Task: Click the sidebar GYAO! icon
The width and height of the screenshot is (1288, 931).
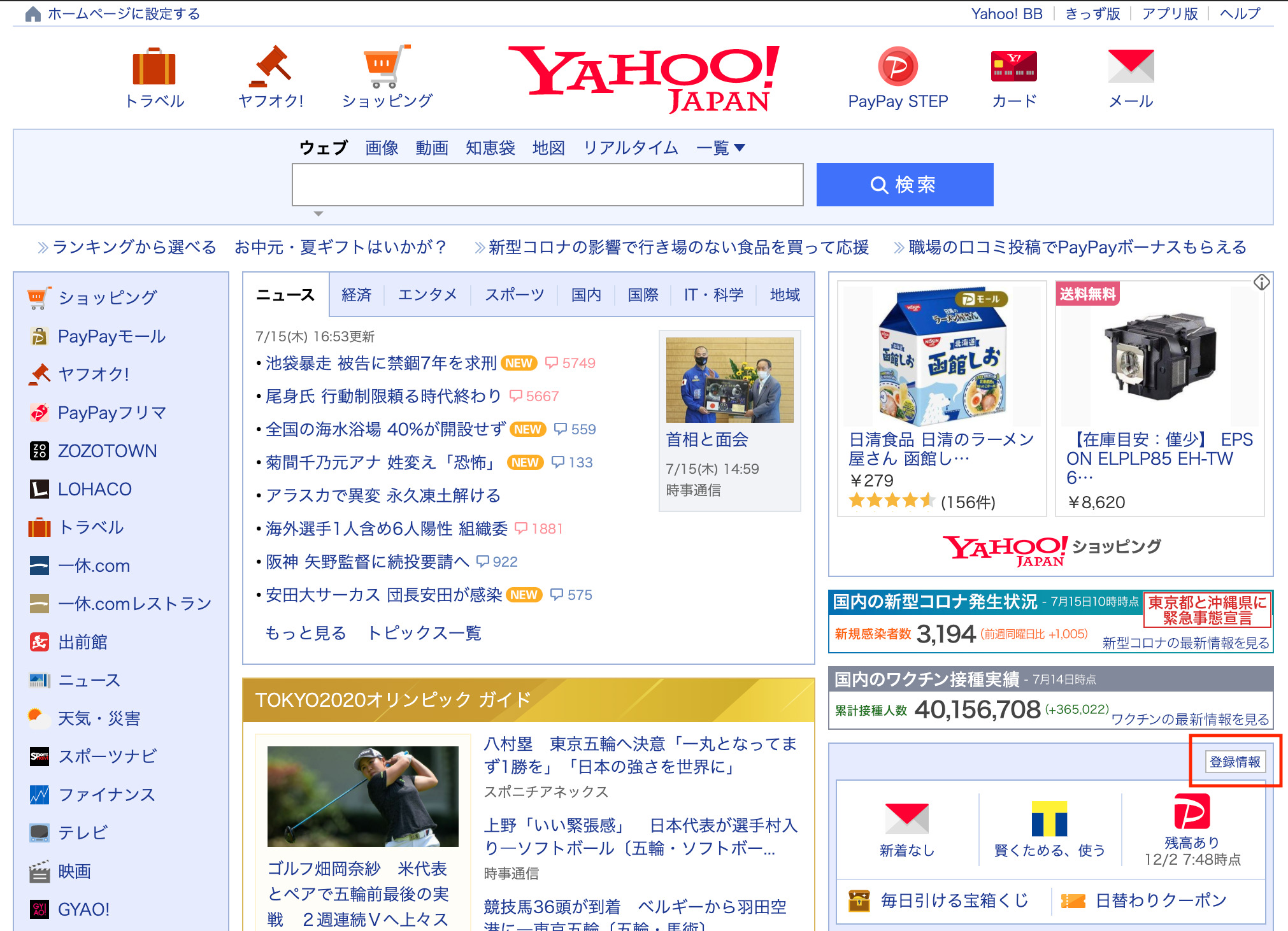Action: click(x=39, y=909)
